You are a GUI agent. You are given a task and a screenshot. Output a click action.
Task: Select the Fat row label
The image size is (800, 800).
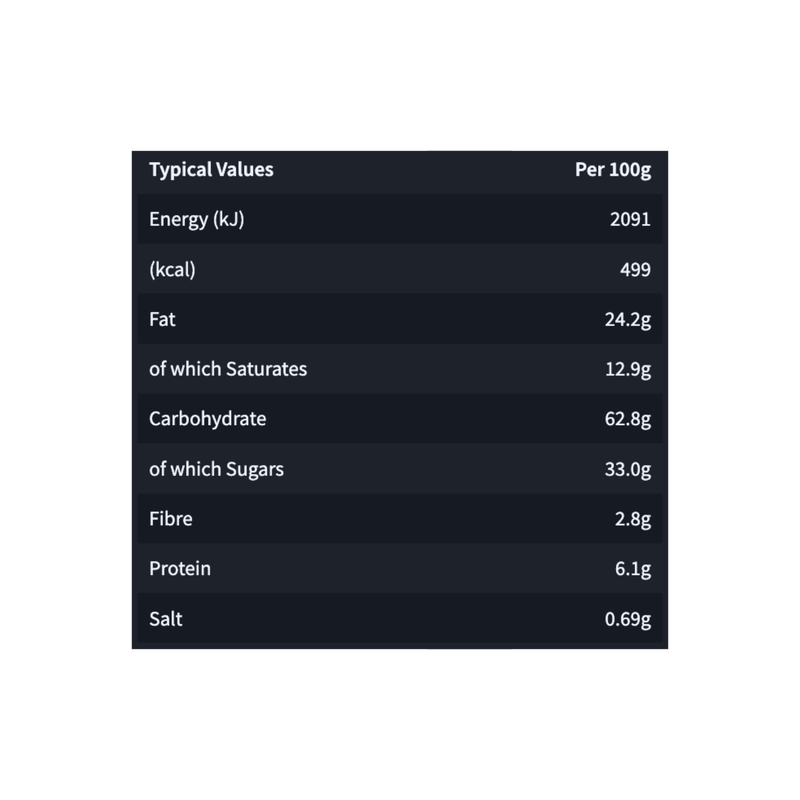pos(162,319)
